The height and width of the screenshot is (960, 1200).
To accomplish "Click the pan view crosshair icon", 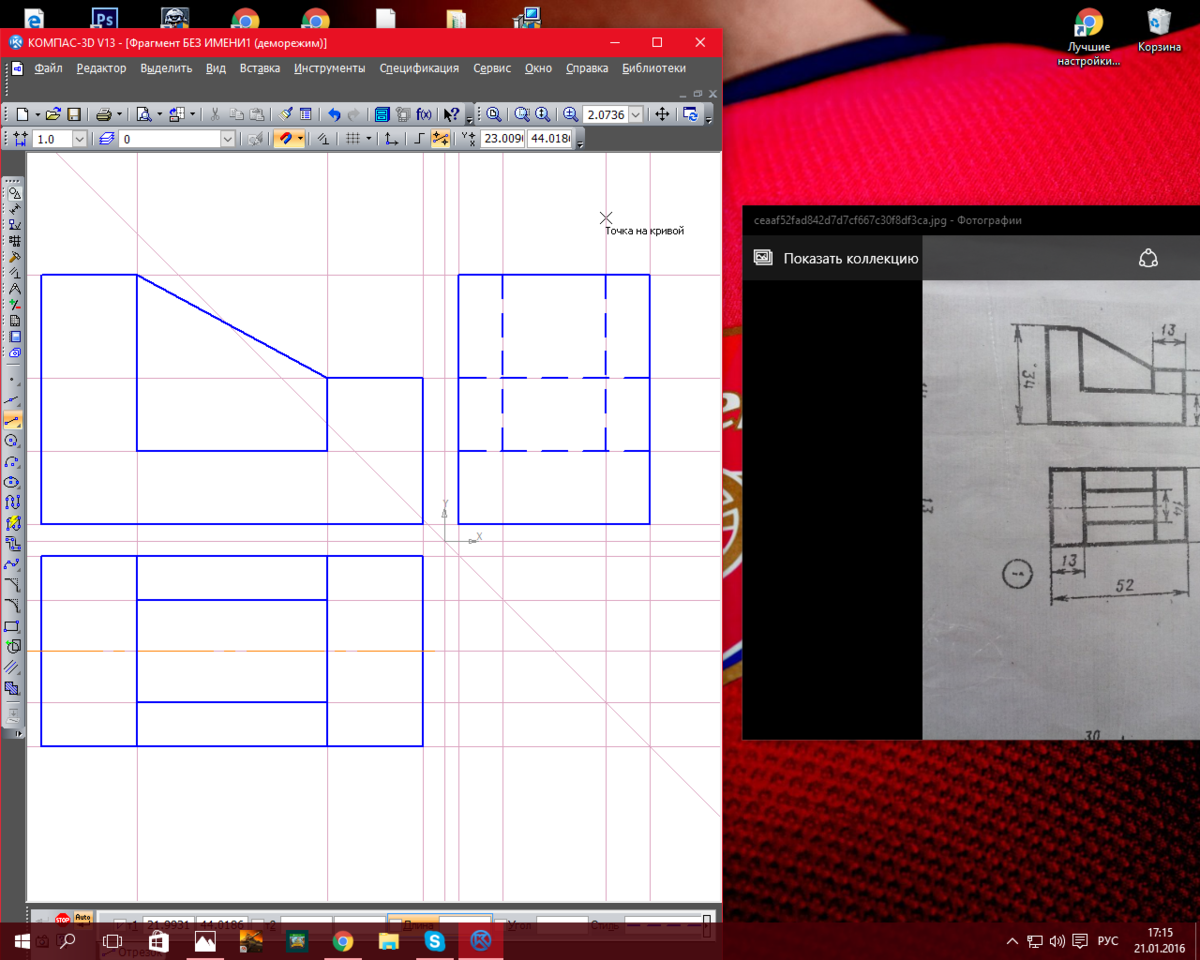I will [662, 115].
